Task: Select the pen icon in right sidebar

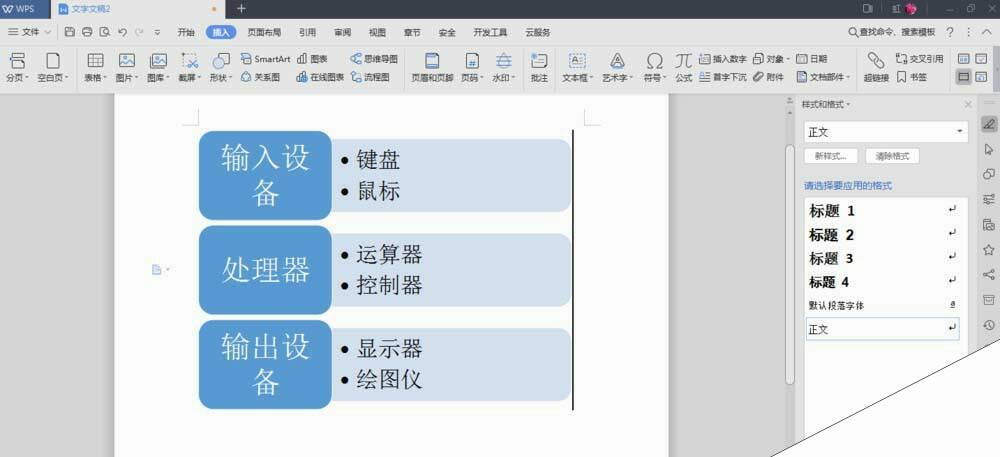Action: tap(989, 124)
